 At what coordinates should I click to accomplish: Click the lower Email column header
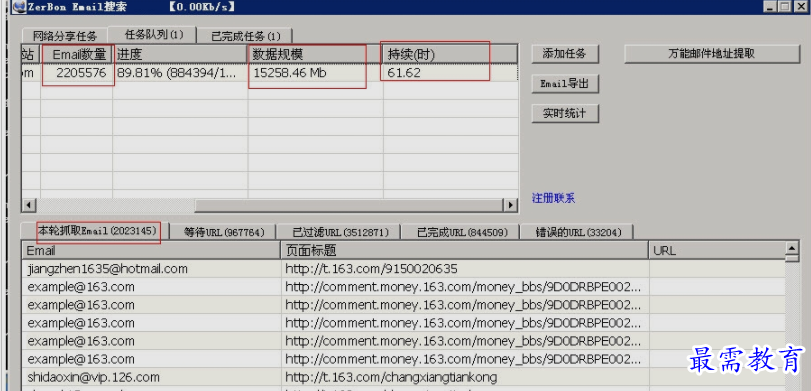click(x=152, y=251)
